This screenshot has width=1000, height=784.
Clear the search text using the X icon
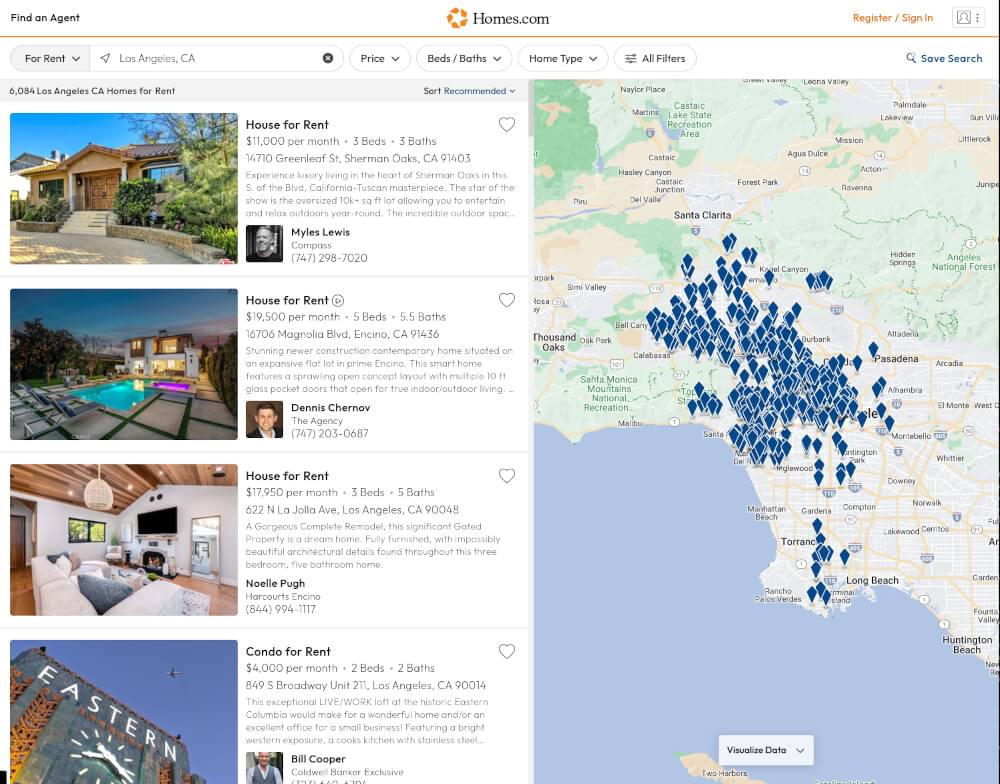328,57
